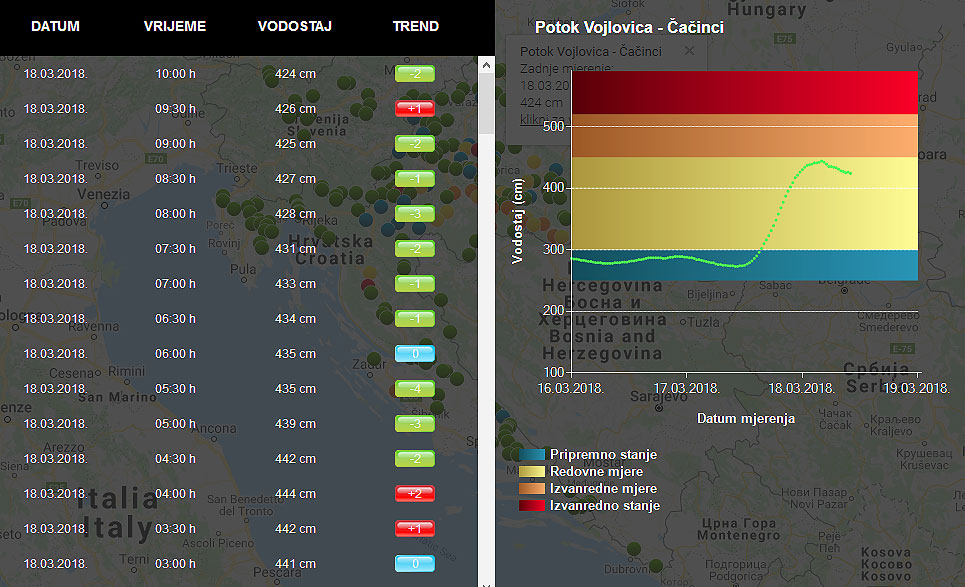Click the green -2 trend badge at 10:00 h
The height and width of the screenshot is (587, 965).
click(x=415, y=74)
